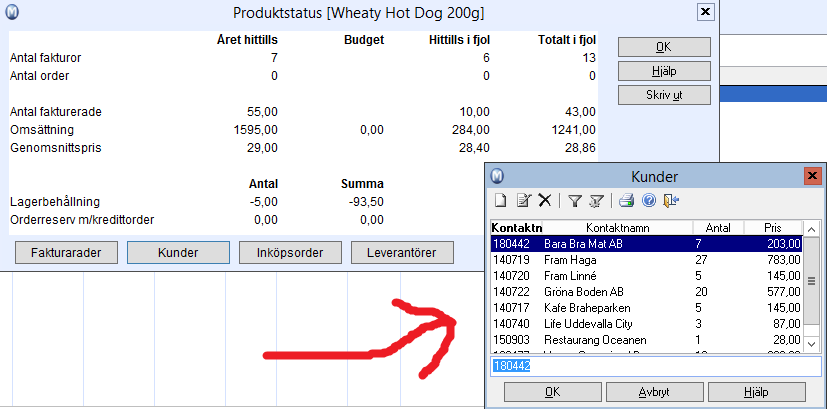The width and height of the screenshot is (827, 409).
Task: Click the Print icon in Kunder toolbar
Action: 626,201
